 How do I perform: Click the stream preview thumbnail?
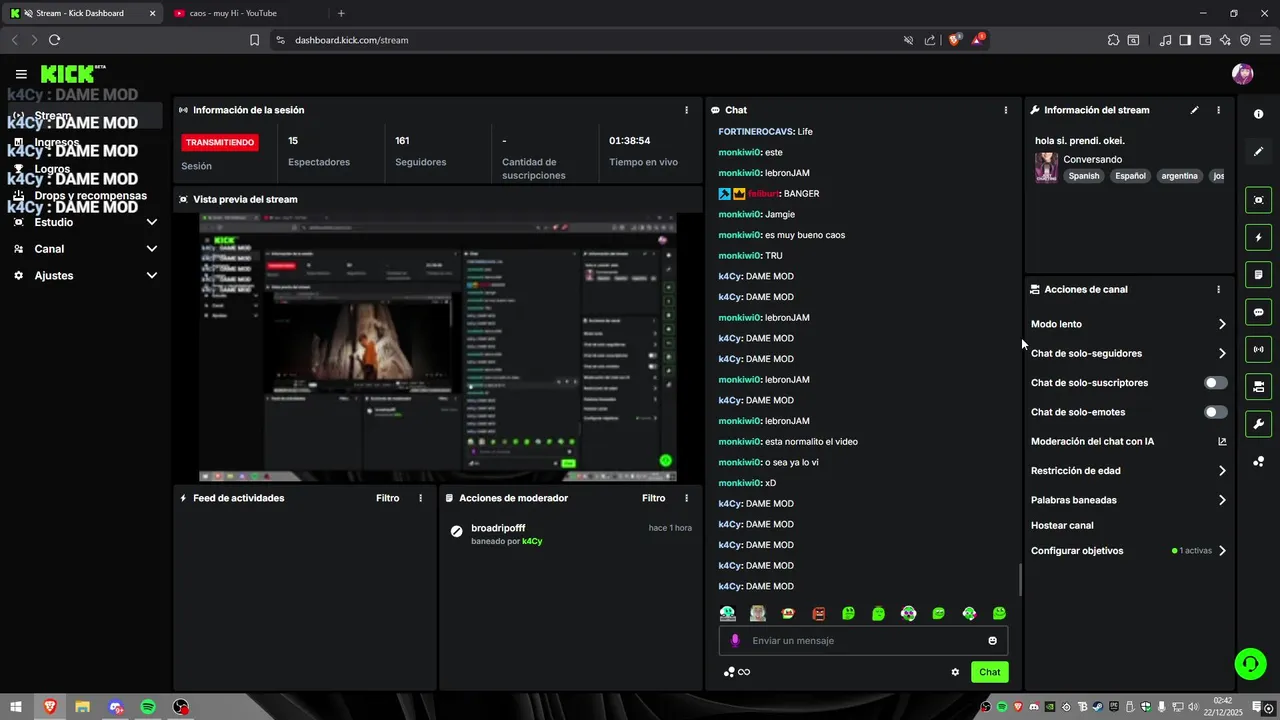[x=437, y=347]
